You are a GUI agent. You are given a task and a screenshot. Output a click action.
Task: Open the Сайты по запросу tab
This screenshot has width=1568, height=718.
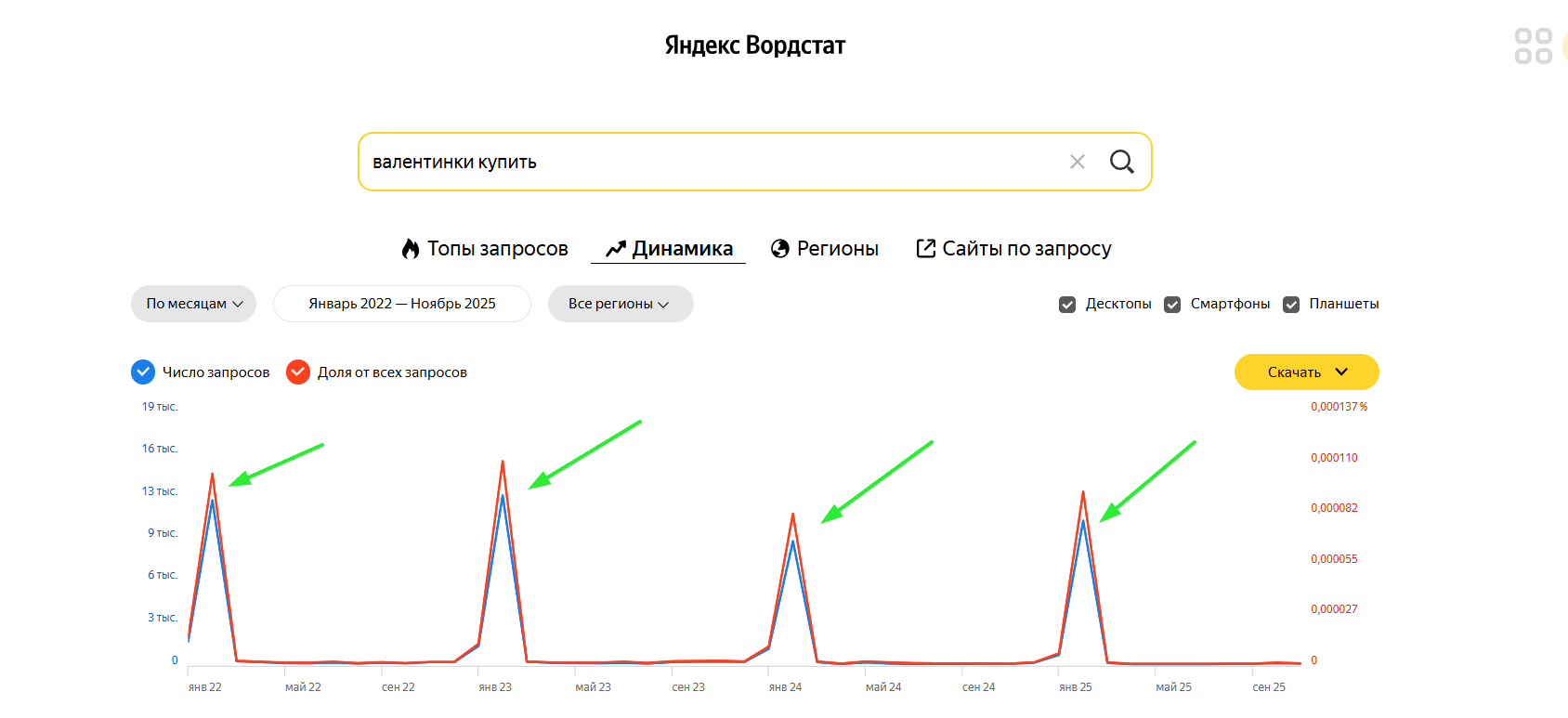pos(1026,249)
